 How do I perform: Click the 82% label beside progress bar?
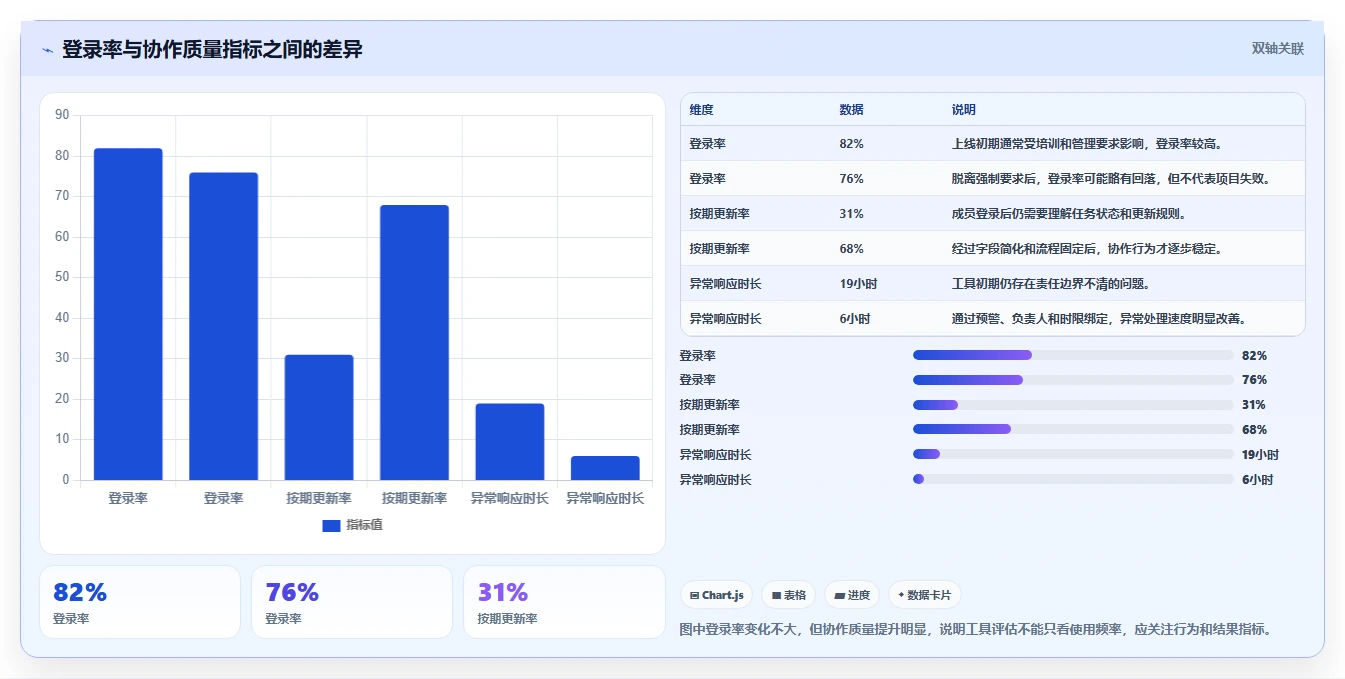(1254, 355)
